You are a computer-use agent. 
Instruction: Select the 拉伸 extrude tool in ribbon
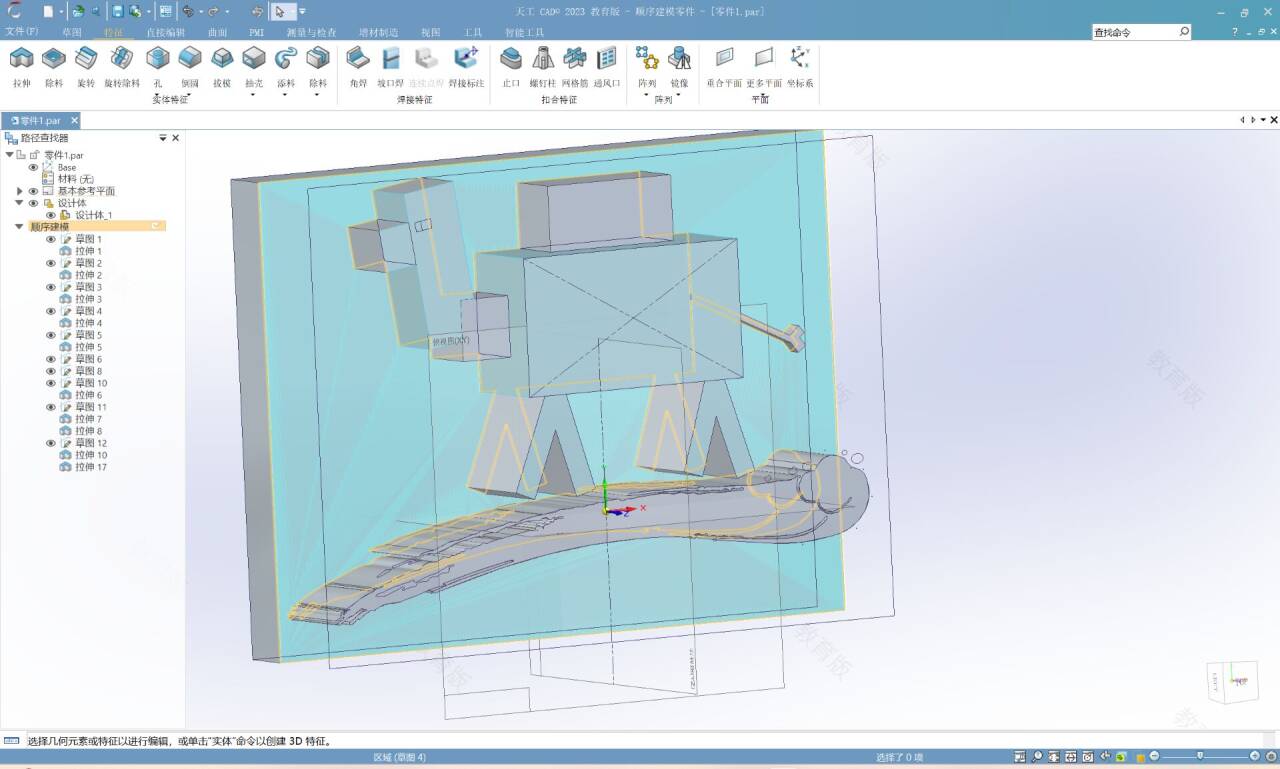21,67
